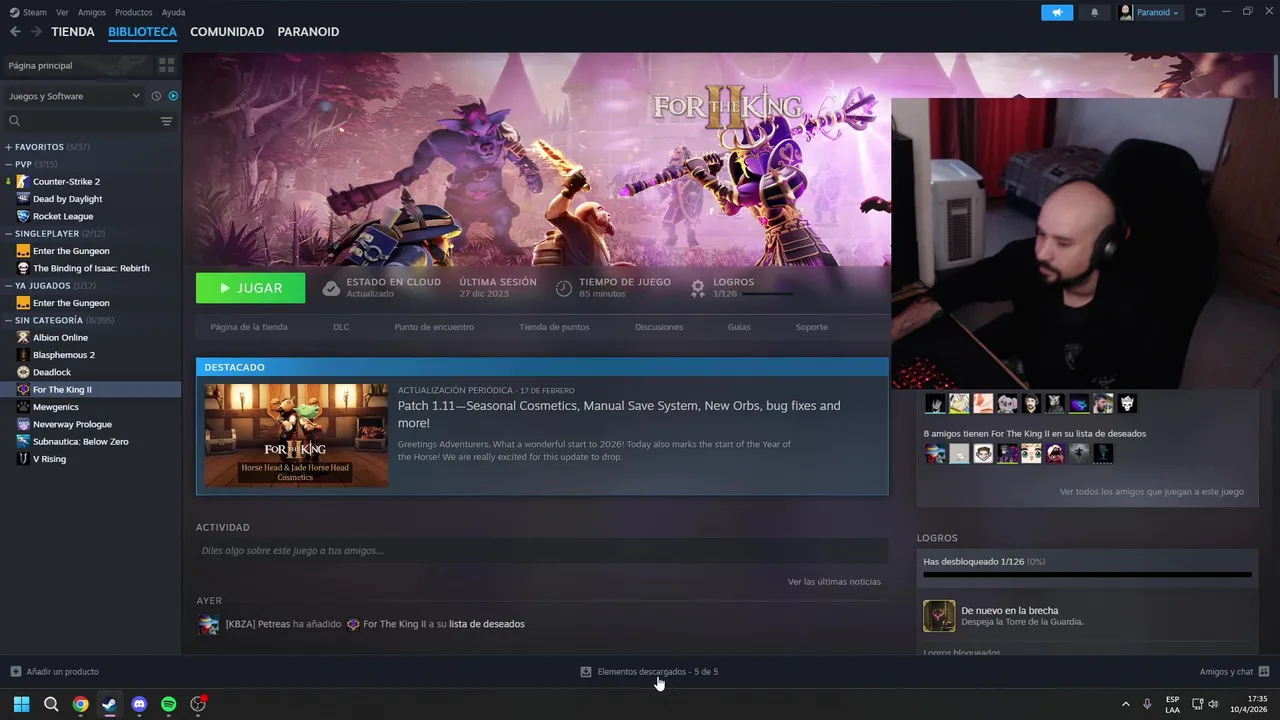This screenshot has width=1280, height=720.
Task: Open Counter-Strike 2 from the library list
Action: [x=66, y=181]
